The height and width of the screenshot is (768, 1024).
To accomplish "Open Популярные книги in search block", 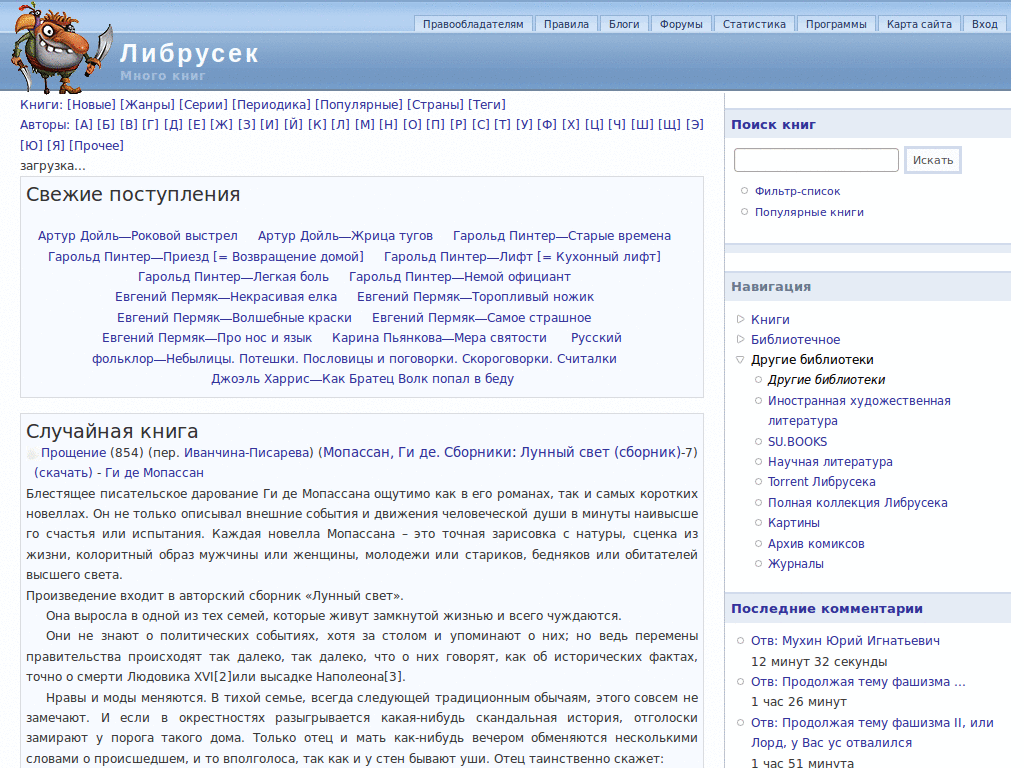I will pos(809,212).
